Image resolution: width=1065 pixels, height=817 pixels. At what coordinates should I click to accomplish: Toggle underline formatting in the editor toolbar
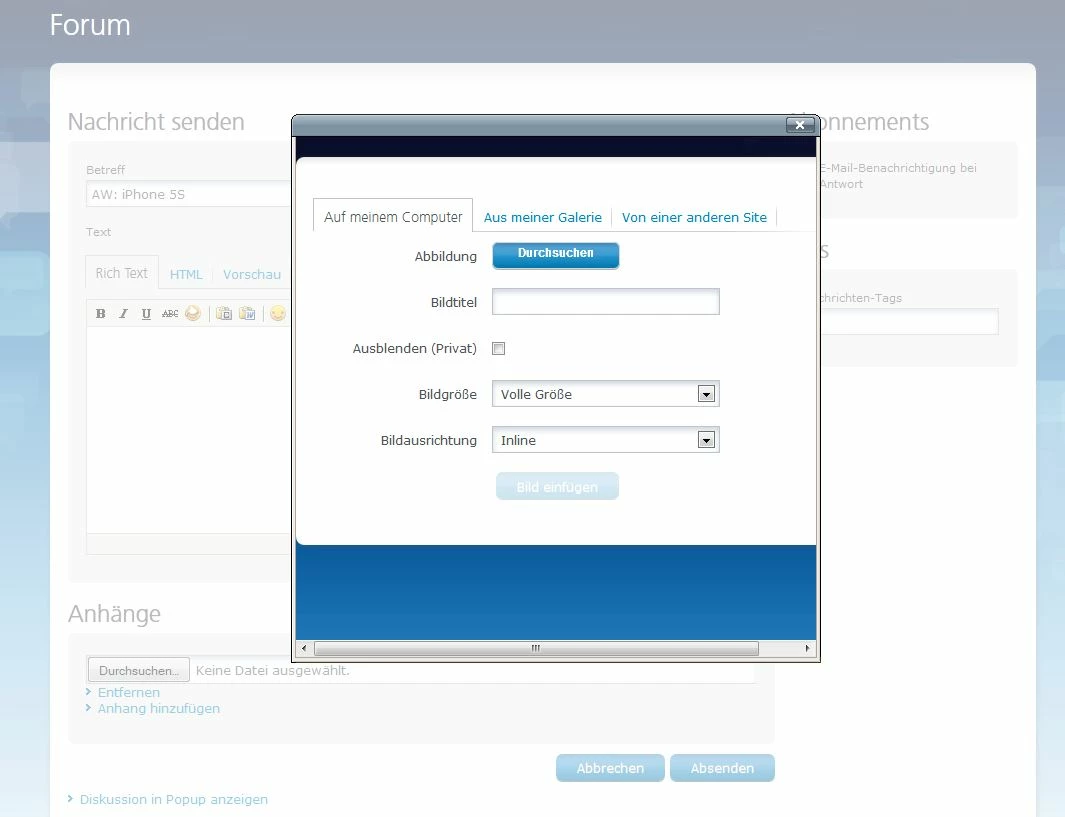pos(146,313)
